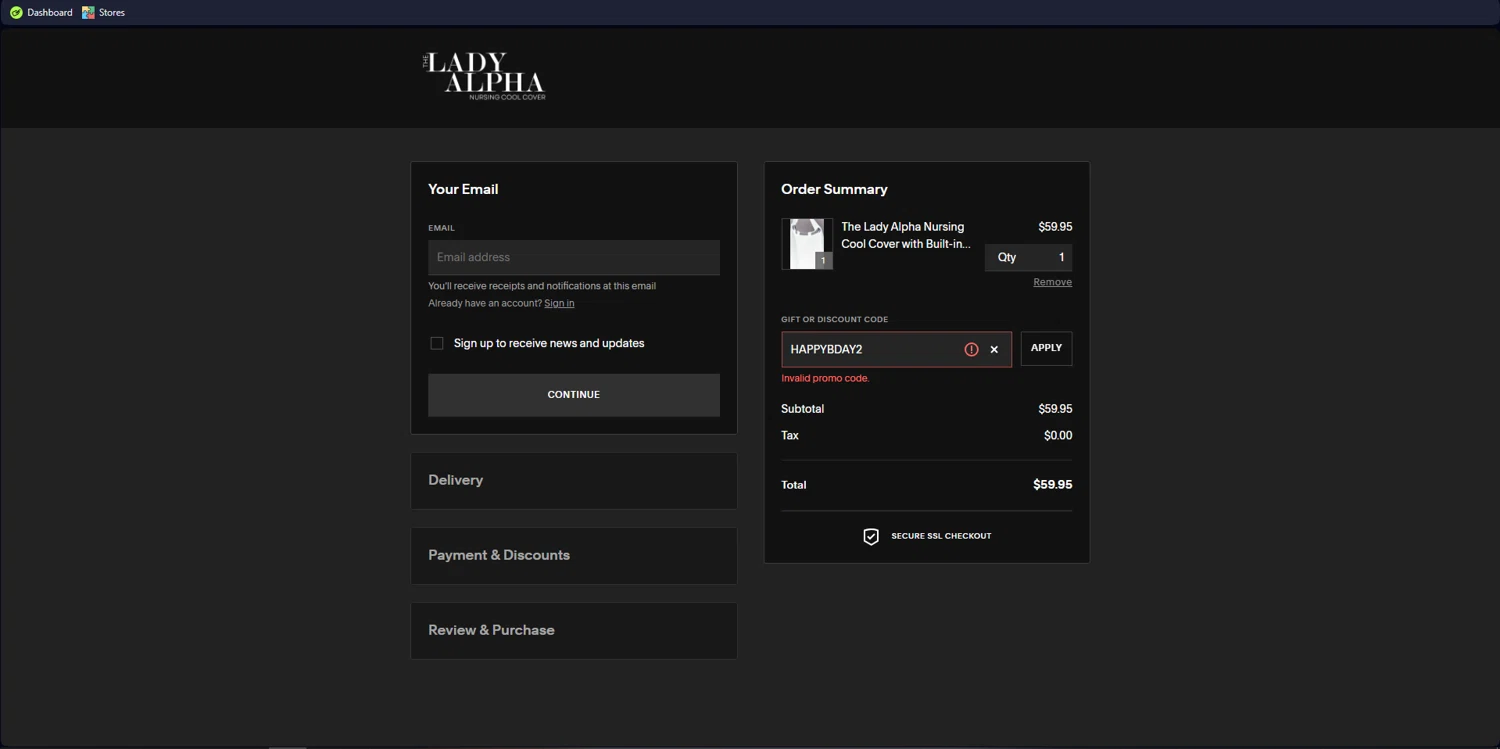1500x749 pixels.
Task: Expand the Delivery section
Action: (574, 480)
